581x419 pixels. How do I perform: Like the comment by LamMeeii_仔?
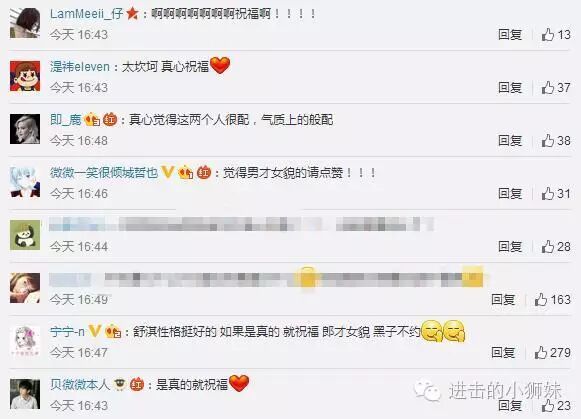coord(548,34)
